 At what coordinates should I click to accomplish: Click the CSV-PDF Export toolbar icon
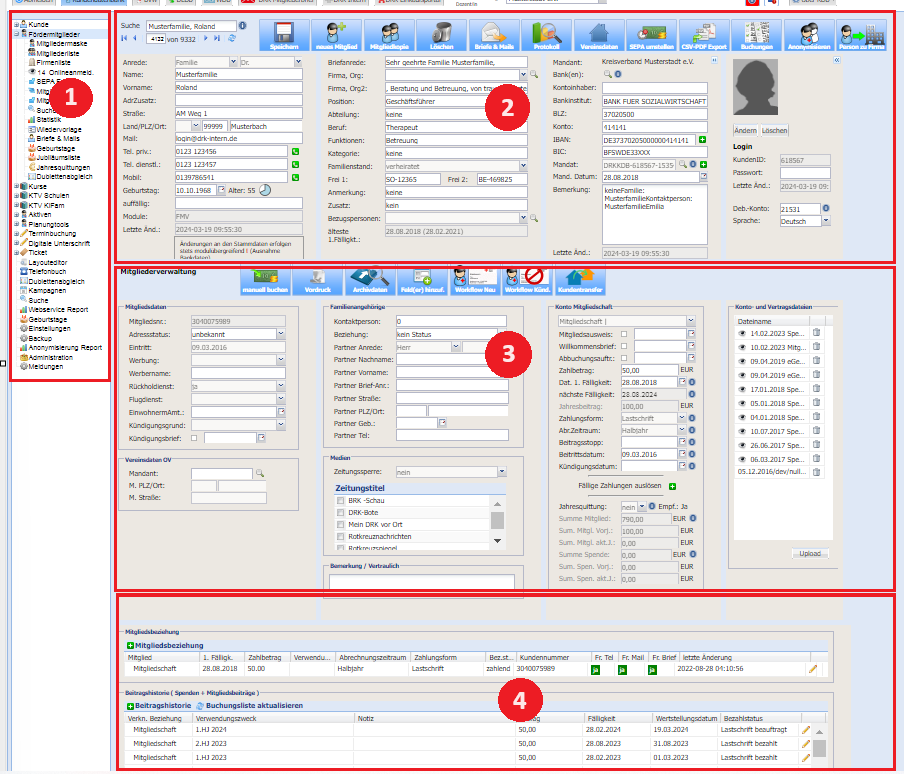pos(705,34)
